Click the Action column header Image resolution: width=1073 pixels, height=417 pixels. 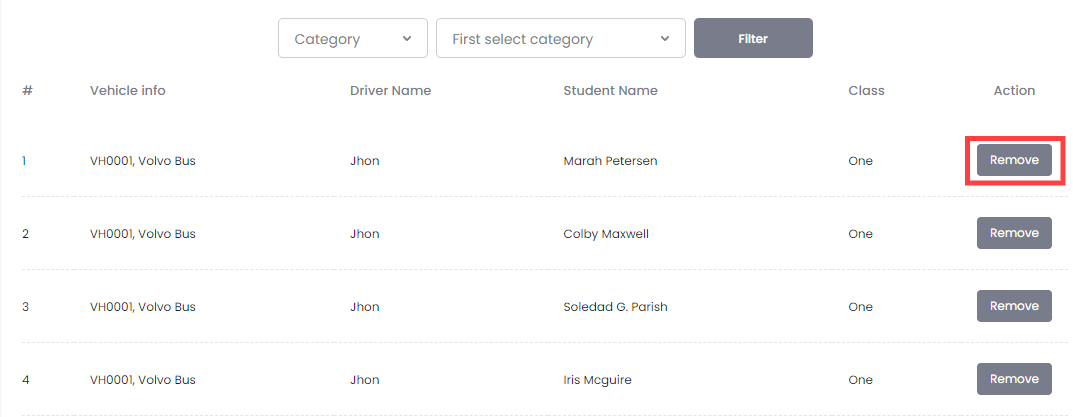(1014, 91)
